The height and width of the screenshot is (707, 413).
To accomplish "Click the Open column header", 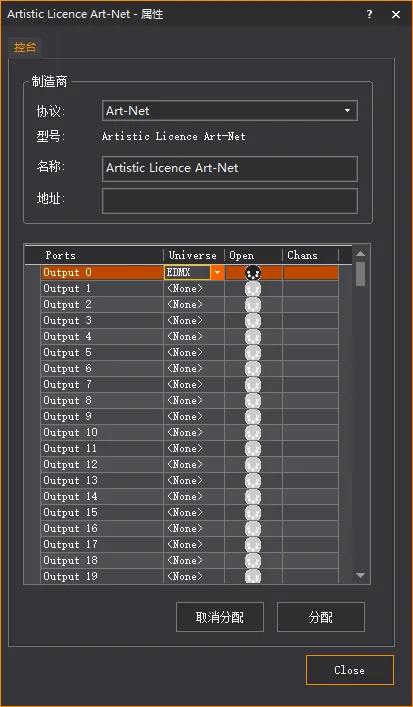I will (x=253, y=255).
